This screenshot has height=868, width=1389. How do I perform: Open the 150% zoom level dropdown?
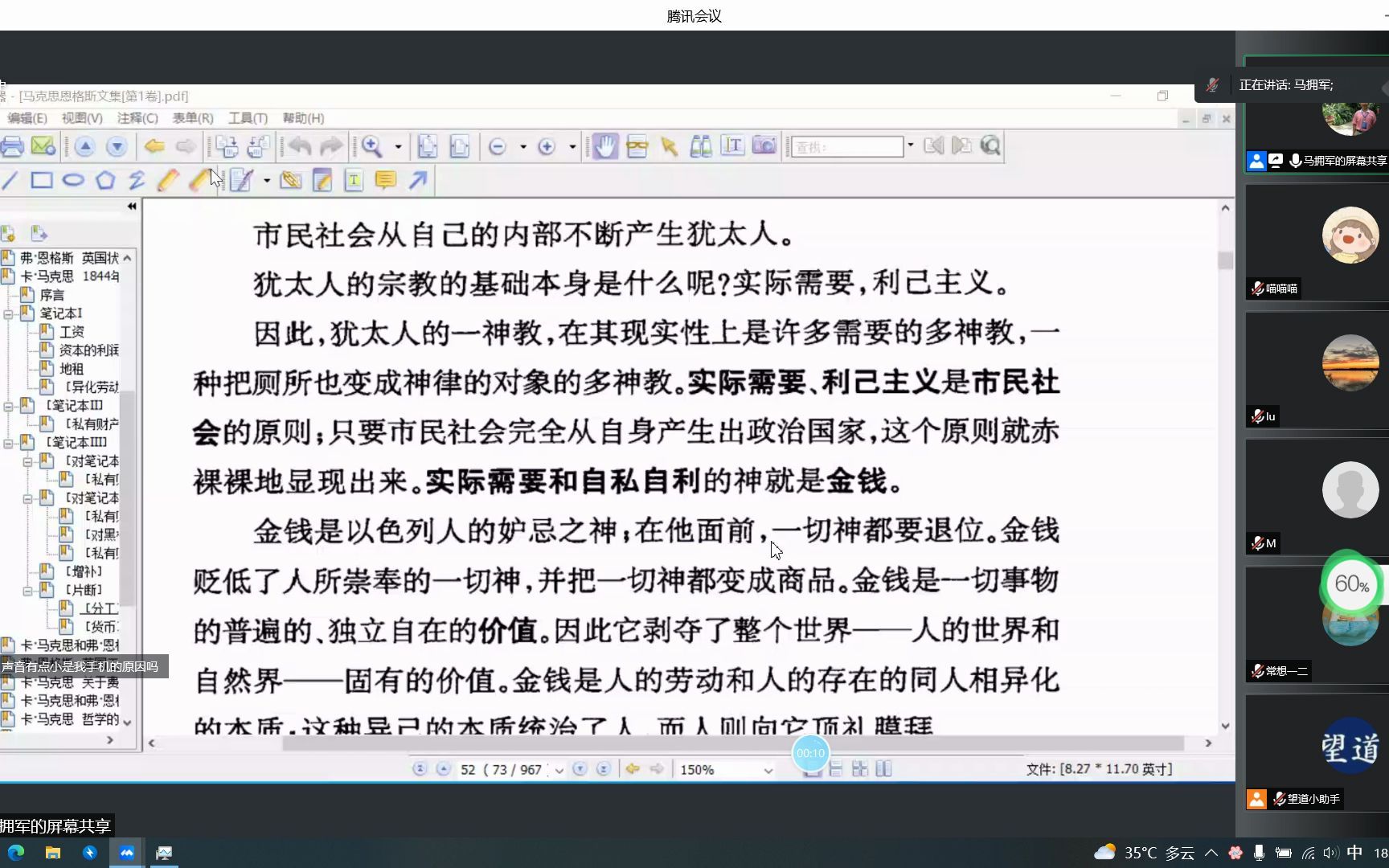click(x=768, y=770)
